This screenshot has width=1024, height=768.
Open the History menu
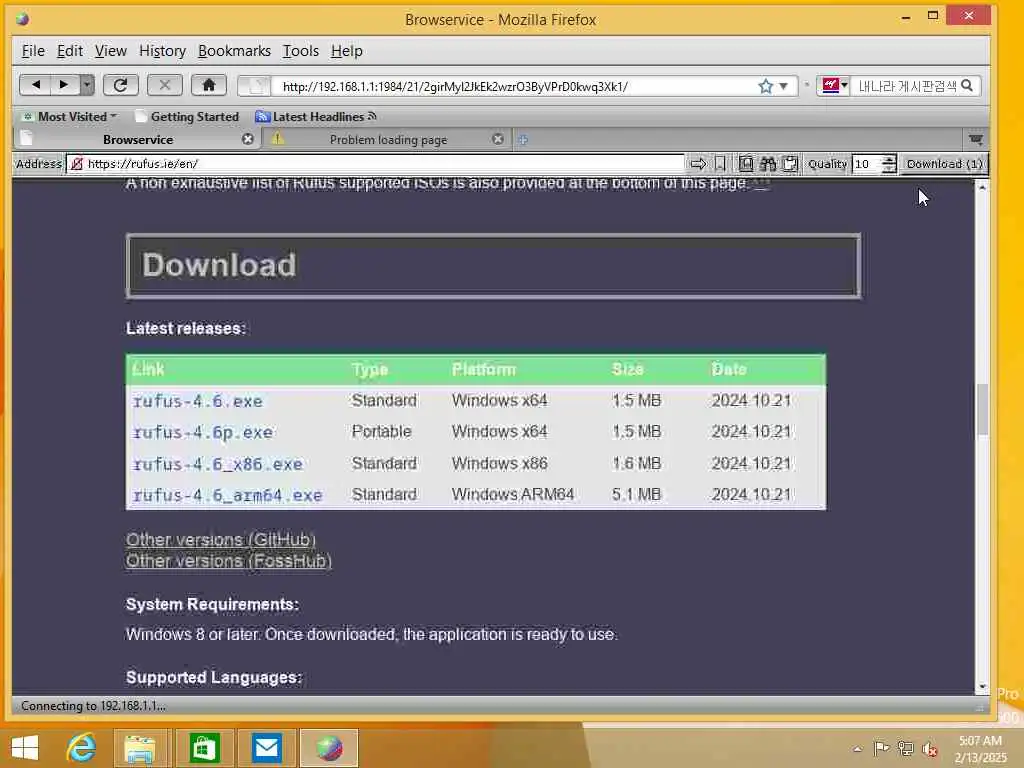(162, 51)
